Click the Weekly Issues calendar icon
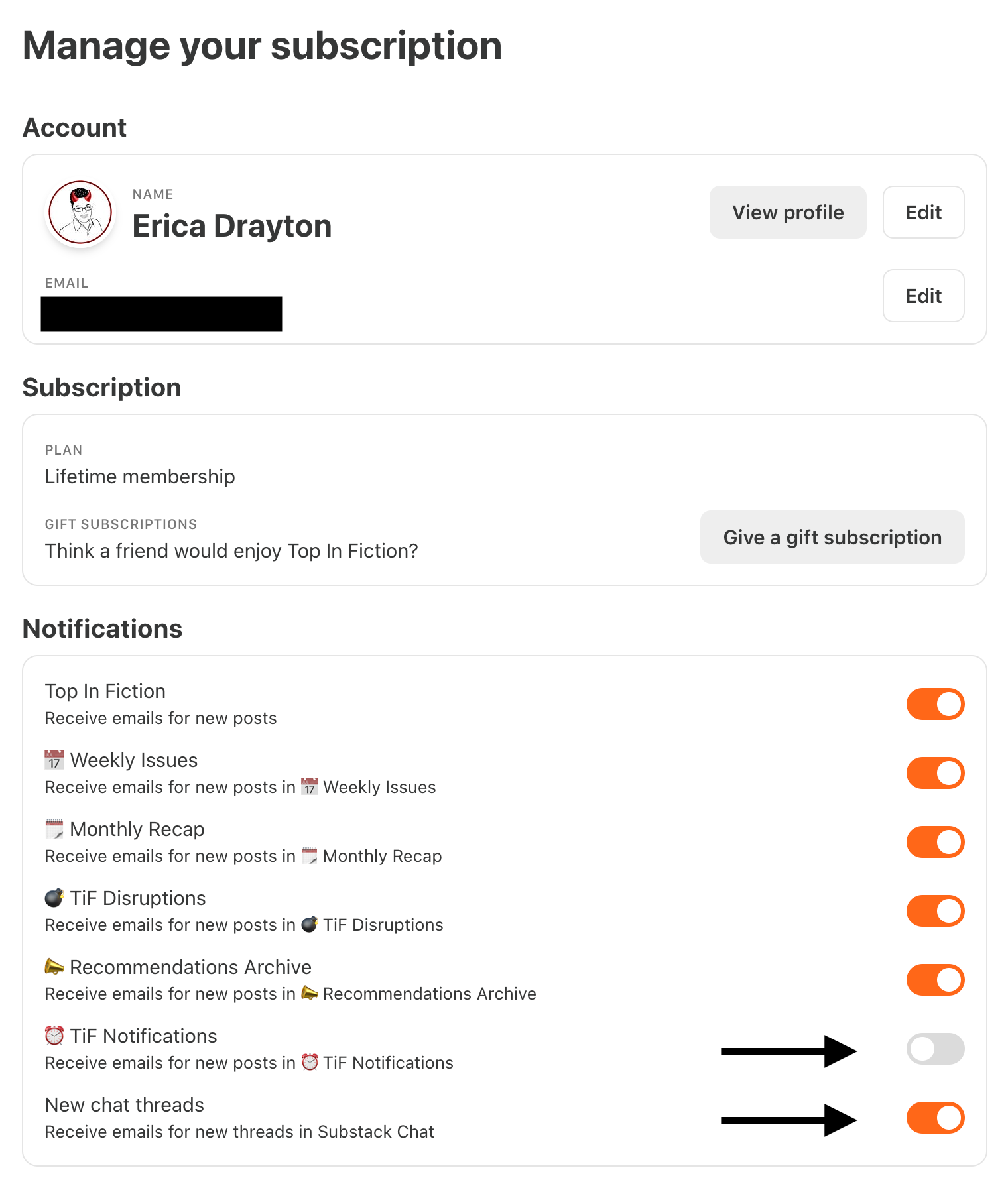The image size is (1008, 1188). pyautogui.click(x=54, y=760)
